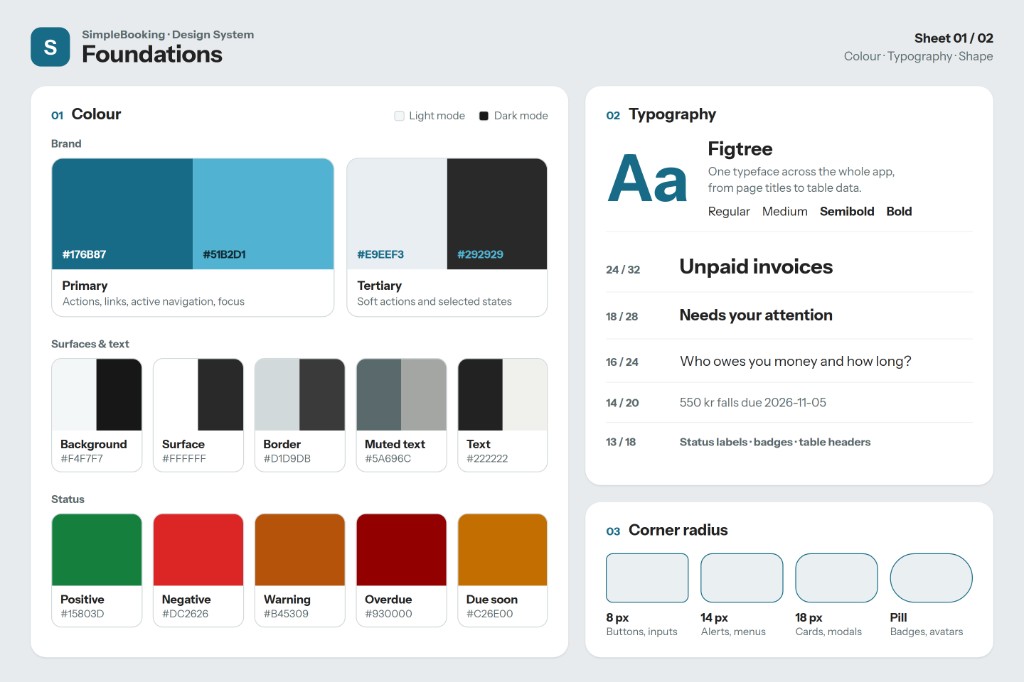The width and height of the screenshot is (1024, 682).
Task: Select the #176B87 primary swatch
Action: pyautogui.click(x=122, y=214)
